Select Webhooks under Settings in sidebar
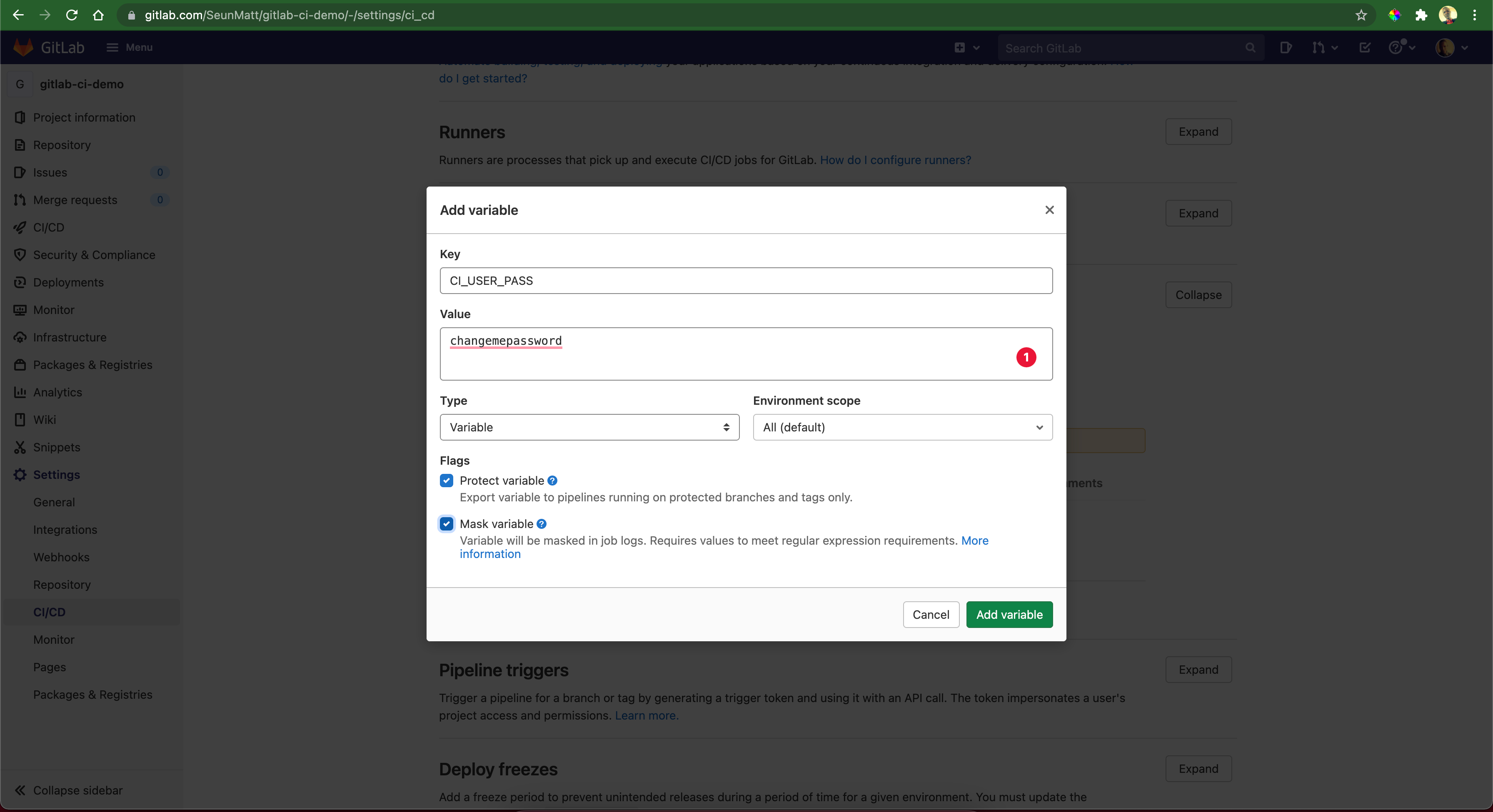 point(61,557)
